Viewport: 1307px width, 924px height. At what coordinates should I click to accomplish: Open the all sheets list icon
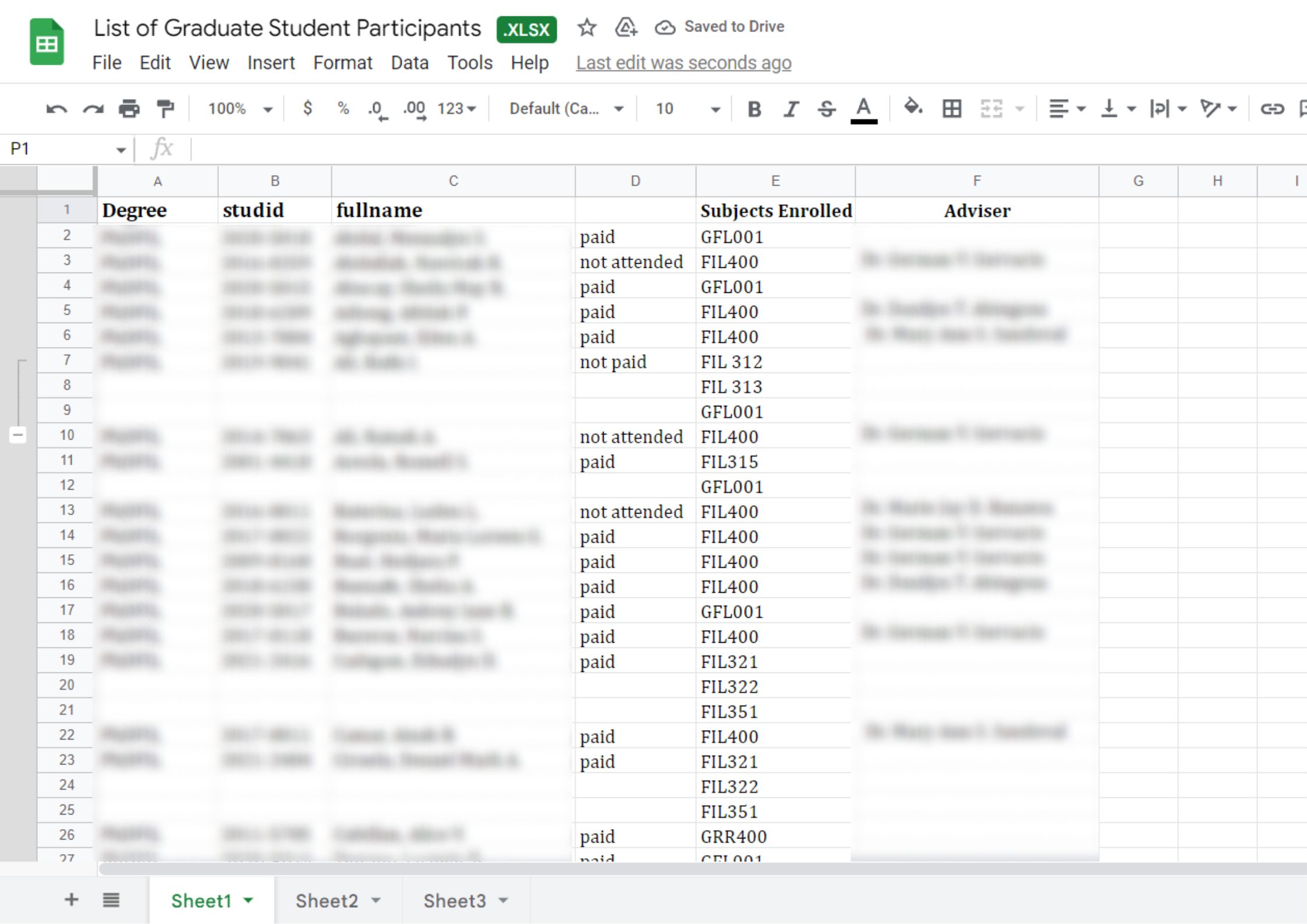tap(111, 900)
